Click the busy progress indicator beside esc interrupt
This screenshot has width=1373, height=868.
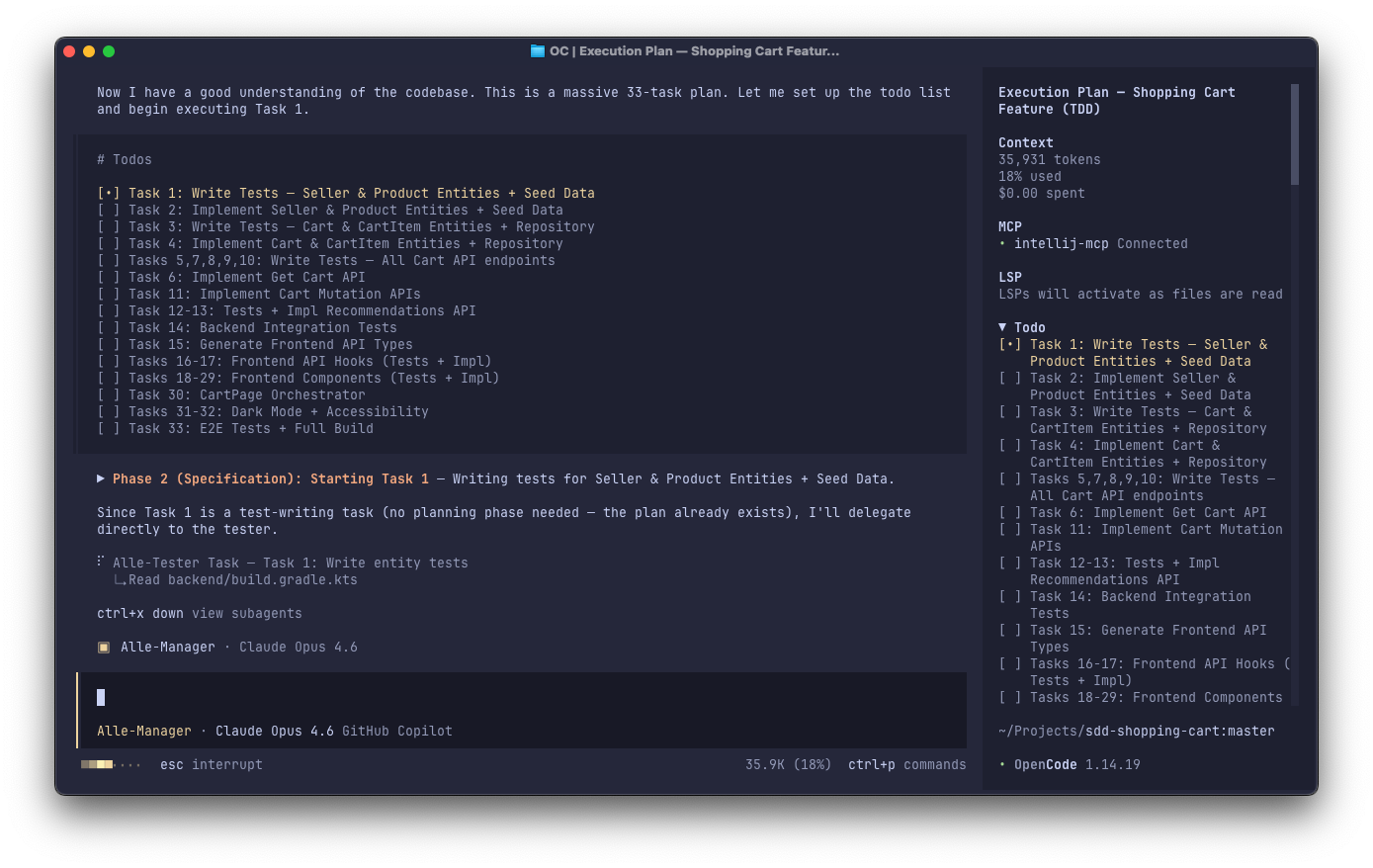(111, 765)
